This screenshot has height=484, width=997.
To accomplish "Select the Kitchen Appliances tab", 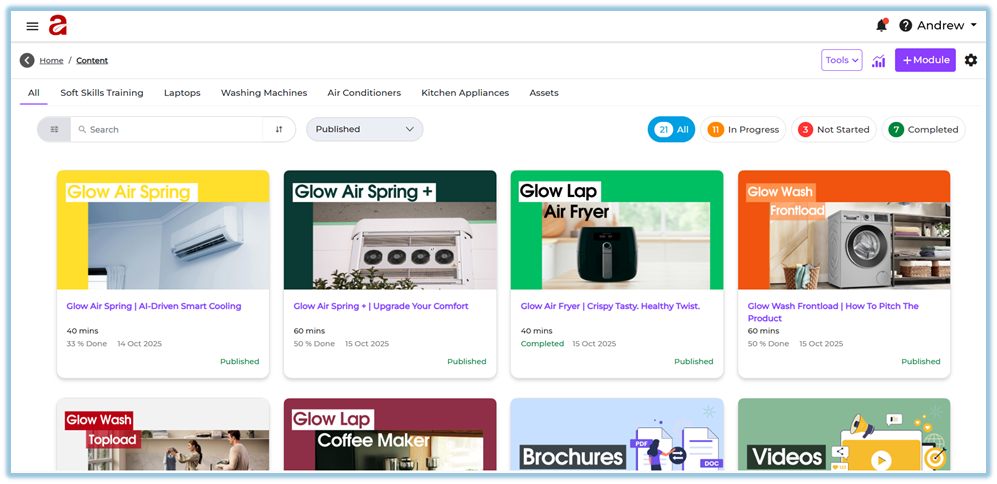I will click(x=465, y=93).
